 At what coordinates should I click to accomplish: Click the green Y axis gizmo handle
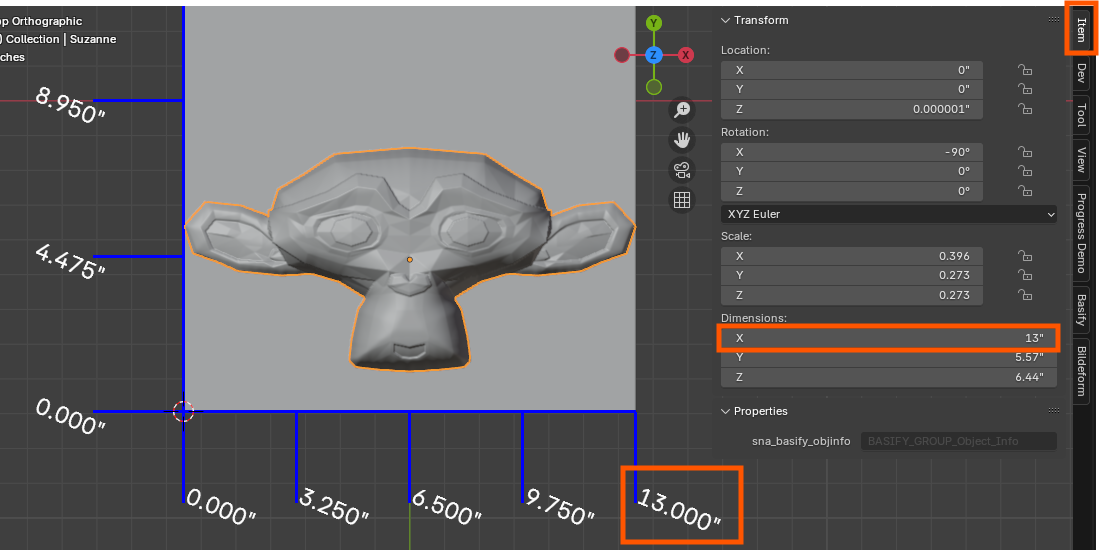654,23
